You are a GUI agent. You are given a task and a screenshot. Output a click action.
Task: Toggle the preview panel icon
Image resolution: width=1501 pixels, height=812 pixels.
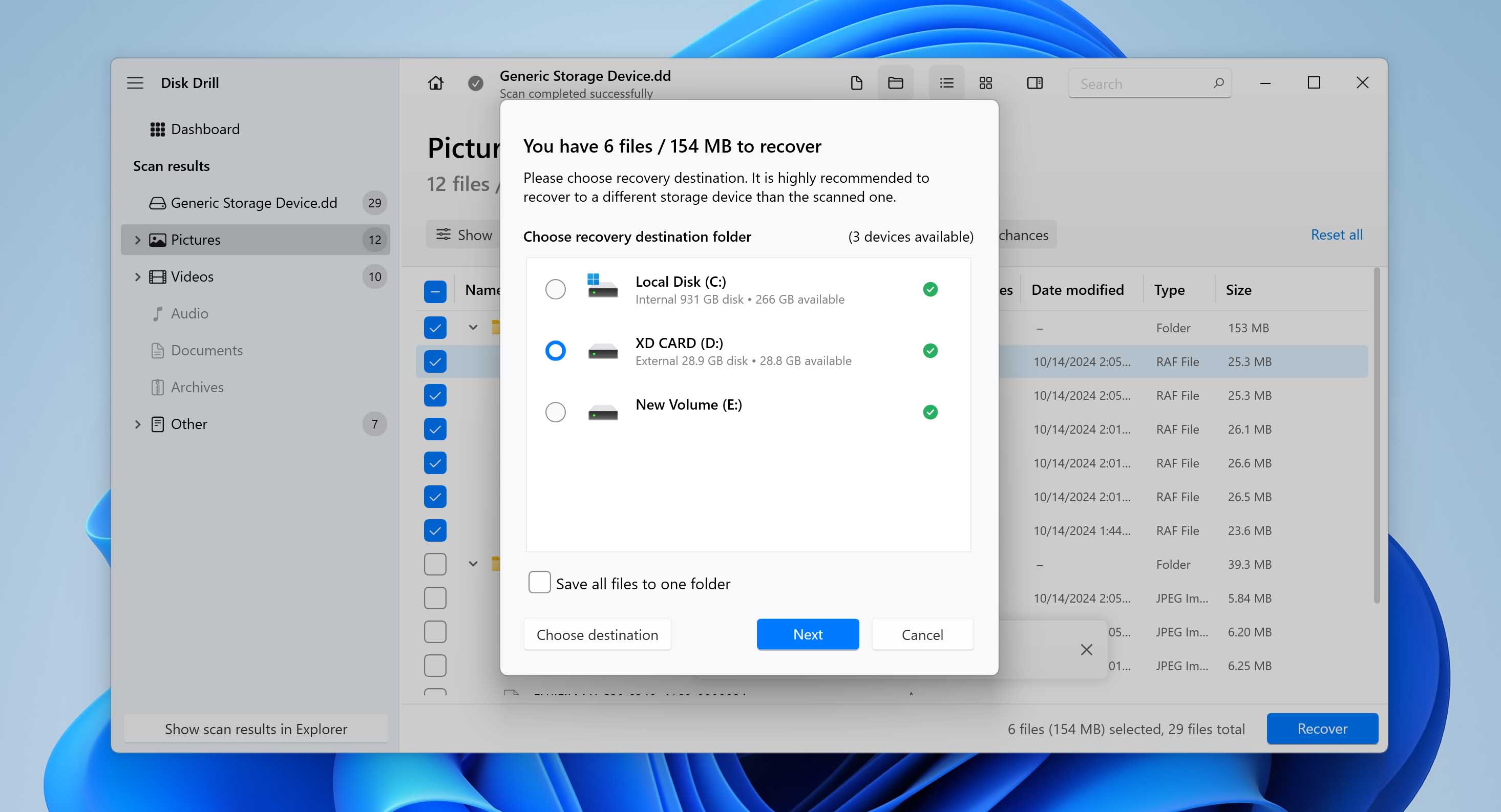click(x=1034, y=83)
